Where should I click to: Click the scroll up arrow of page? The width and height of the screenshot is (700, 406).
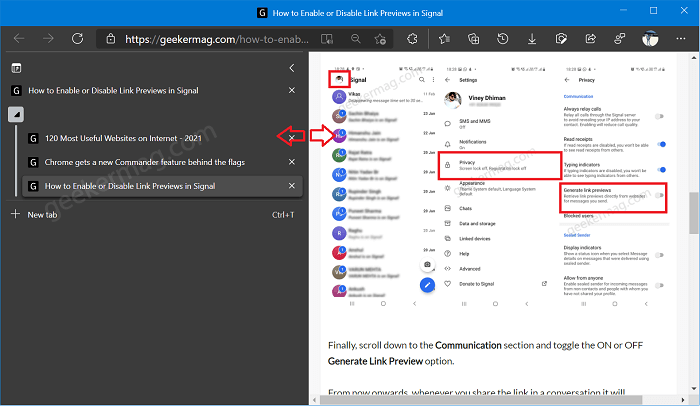pyautogui.click(x=693, y=58)
